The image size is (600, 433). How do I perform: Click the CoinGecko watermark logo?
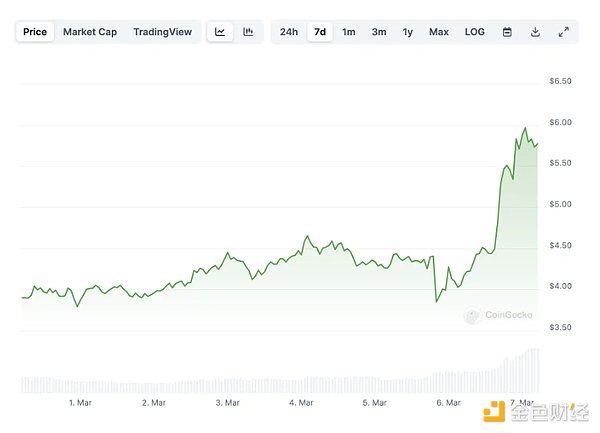(x=498, y=315)
